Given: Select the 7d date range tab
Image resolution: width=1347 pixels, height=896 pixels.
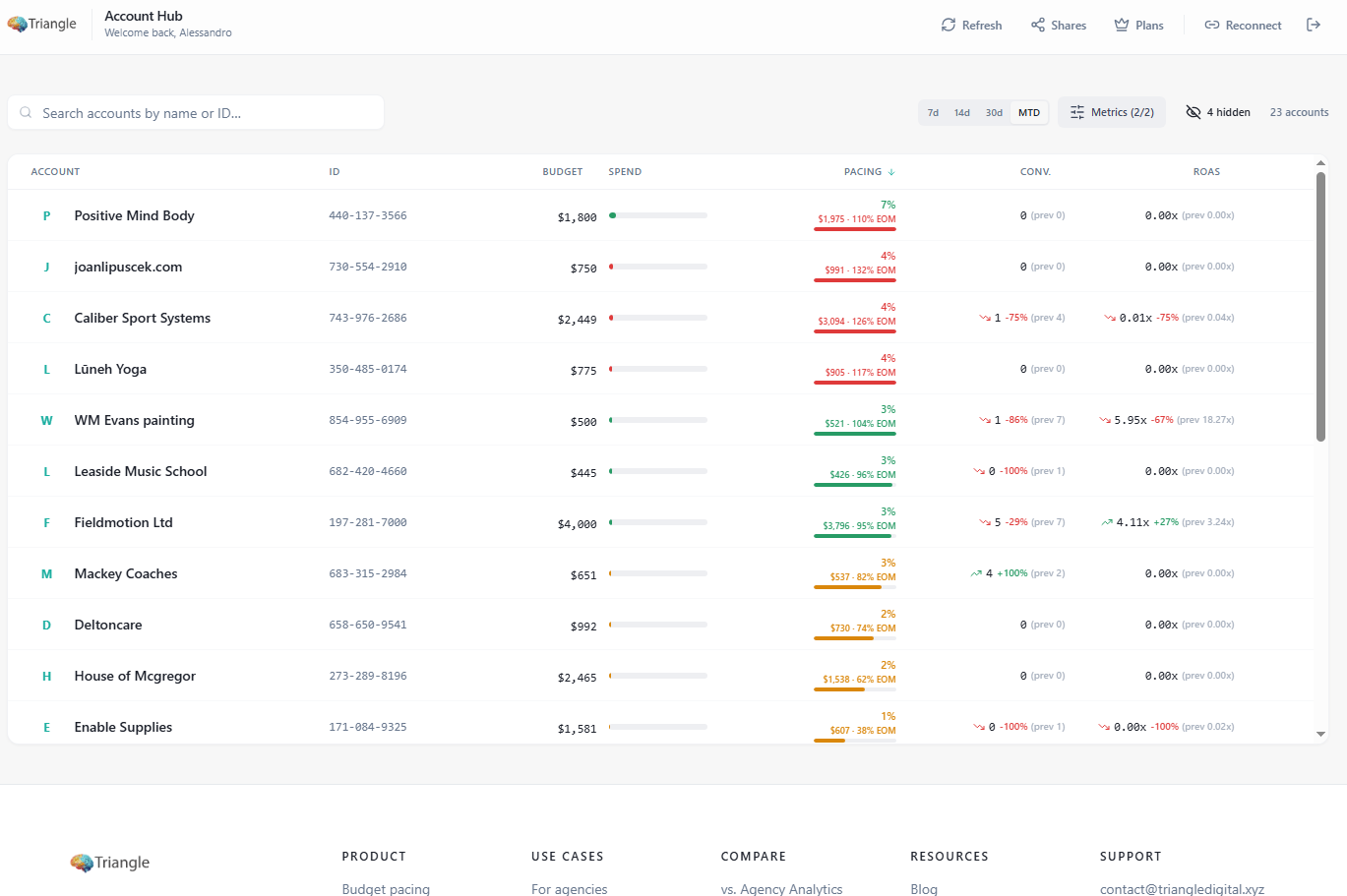Looking at the screenshot, I should (x=933, y=113).
